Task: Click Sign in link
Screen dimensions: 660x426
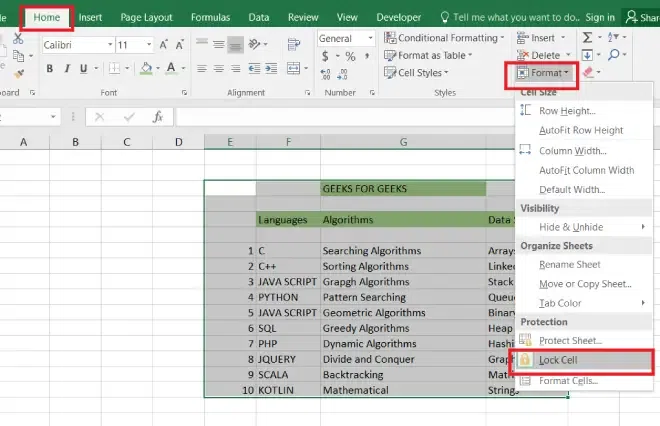Action: (x=600, y=17)
